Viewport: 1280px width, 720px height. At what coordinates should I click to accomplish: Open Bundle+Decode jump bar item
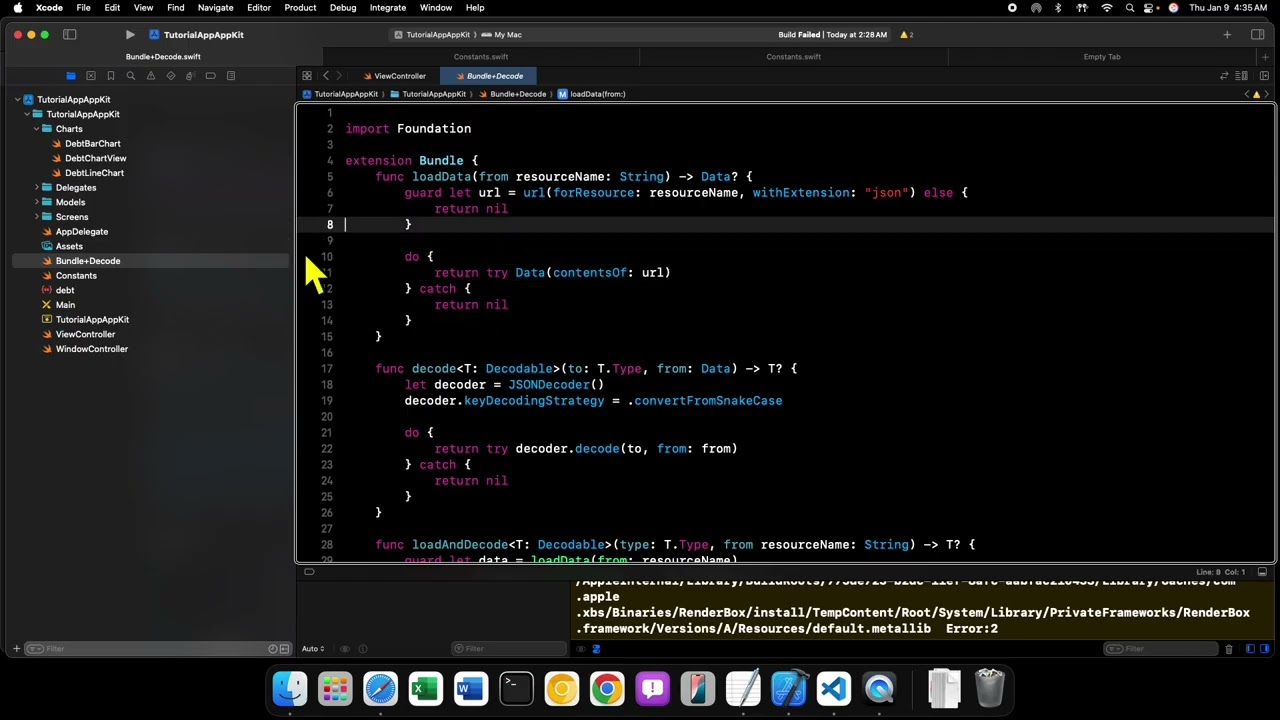click(512, 94)
